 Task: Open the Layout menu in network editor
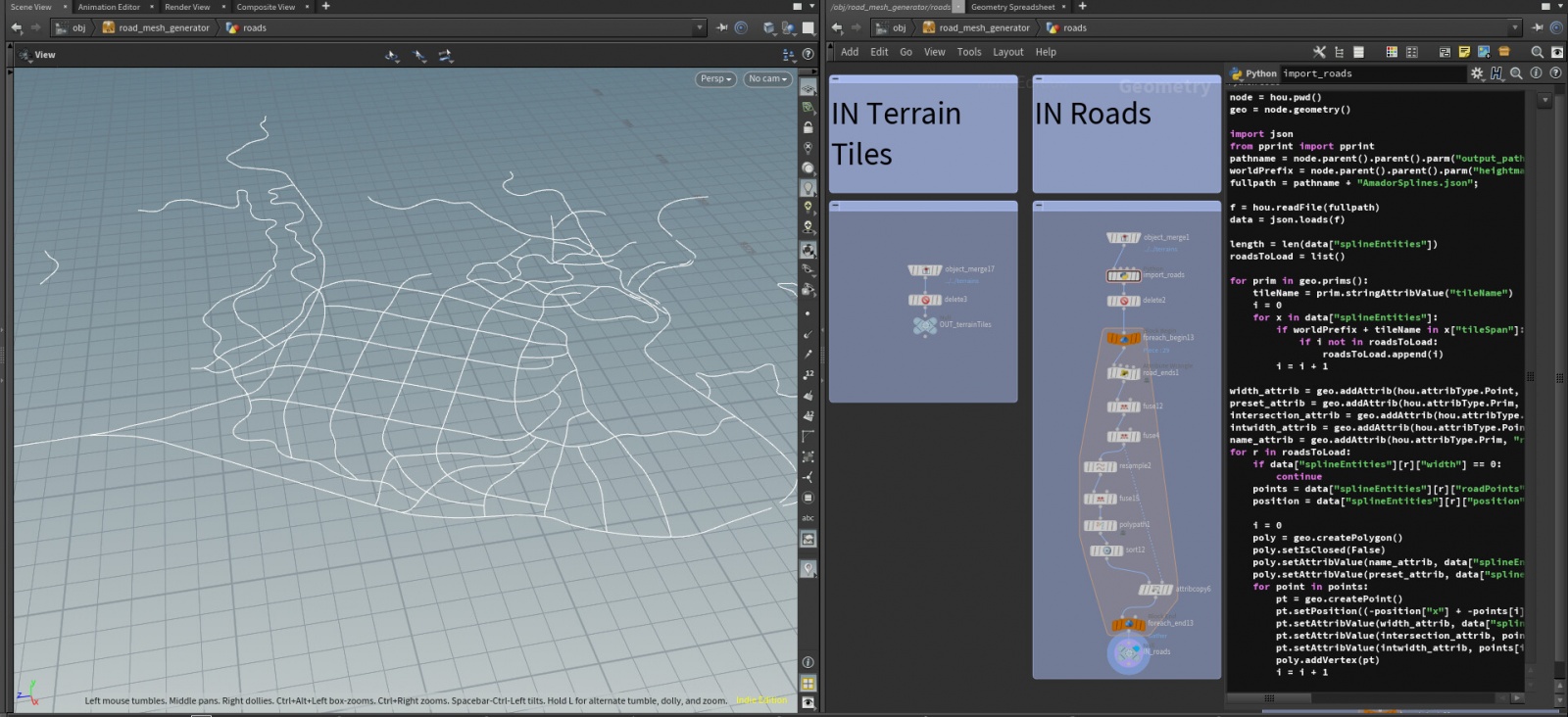tap(1007, 52)
